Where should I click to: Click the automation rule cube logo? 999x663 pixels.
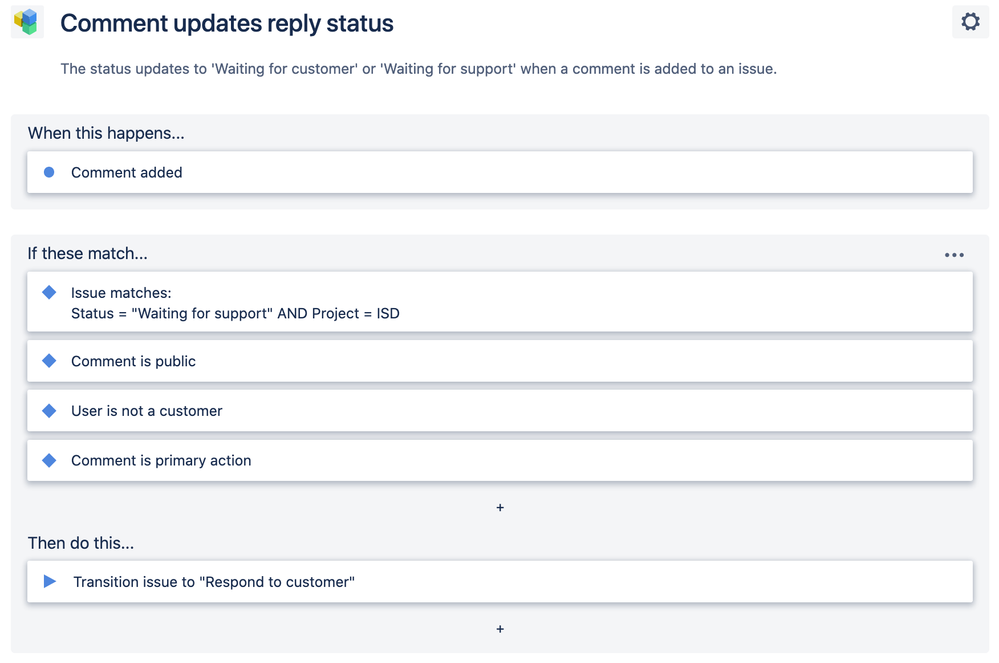point(27,22)
